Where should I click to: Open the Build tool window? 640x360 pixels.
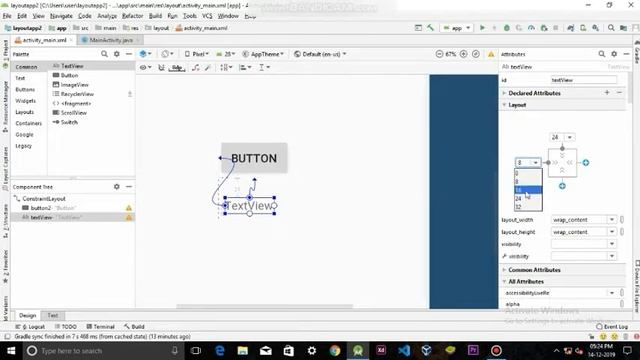point(134,327)
